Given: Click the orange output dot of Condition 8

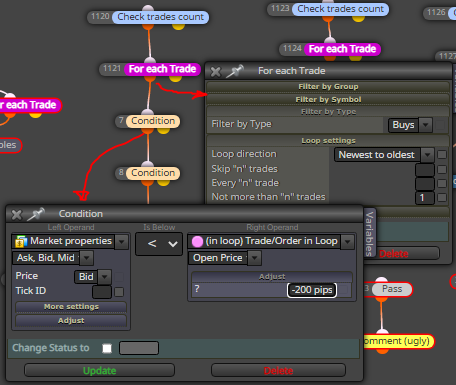Looking at the screenshot, I should [x=148, y=182].
